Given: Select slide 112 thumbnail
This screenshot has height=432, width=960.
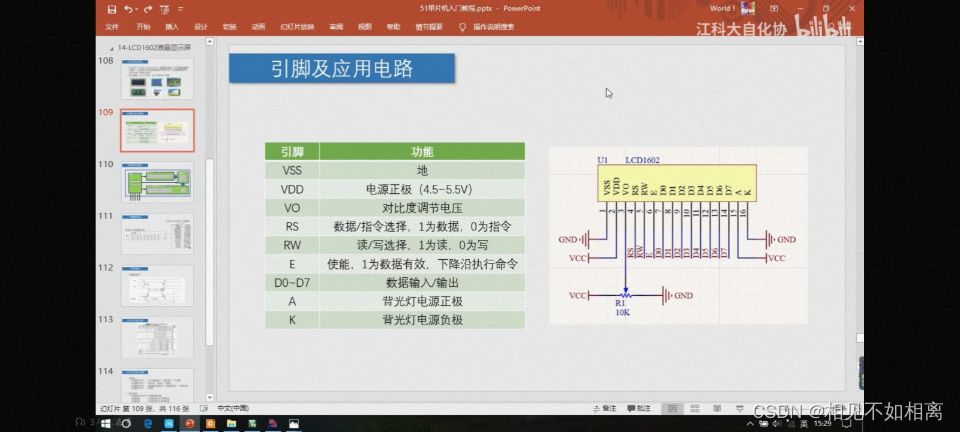Looking at the screenshot, I should pyautogui.click(x=157, y=285).
